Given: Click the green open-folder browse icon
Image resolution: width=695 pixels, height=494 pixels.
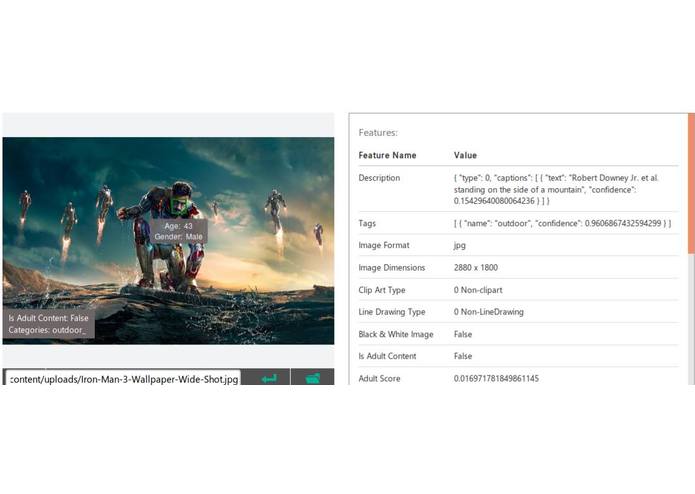Looking at the screenshot, I should [x=313, y=378].
